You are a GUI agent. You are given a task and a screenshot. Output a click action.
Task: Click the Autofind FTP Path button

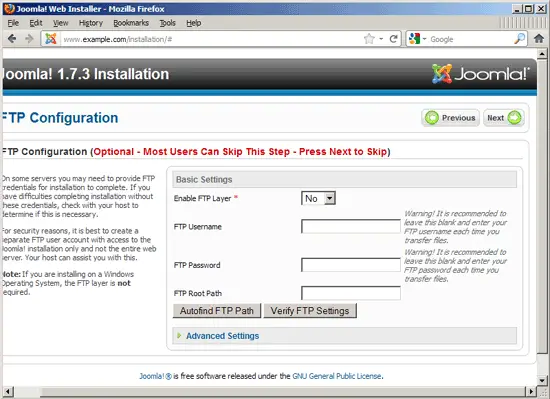pyautogui.click(x=217, y=311)
